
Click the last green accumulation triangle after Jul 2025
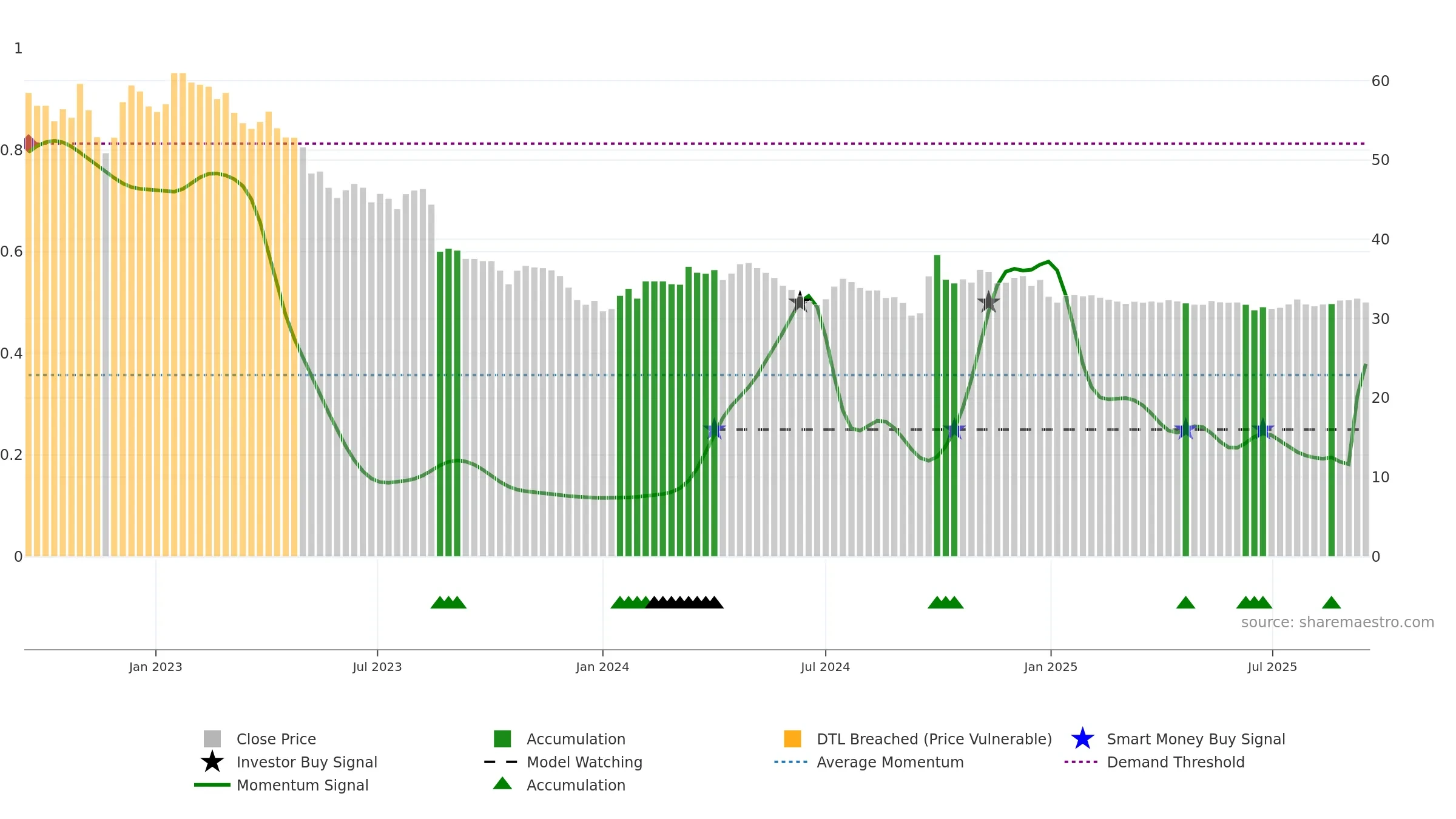click(x=1331, y=602)
